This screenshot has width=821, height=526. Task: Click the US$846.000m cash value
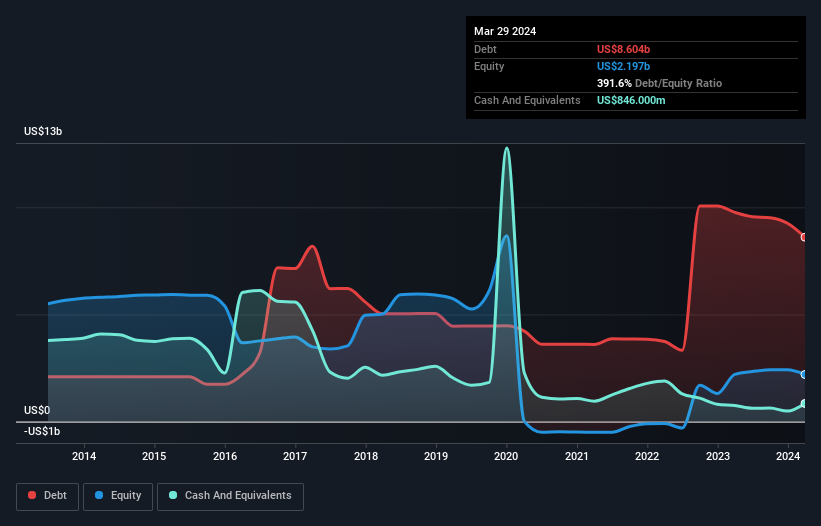pos(631,100)
